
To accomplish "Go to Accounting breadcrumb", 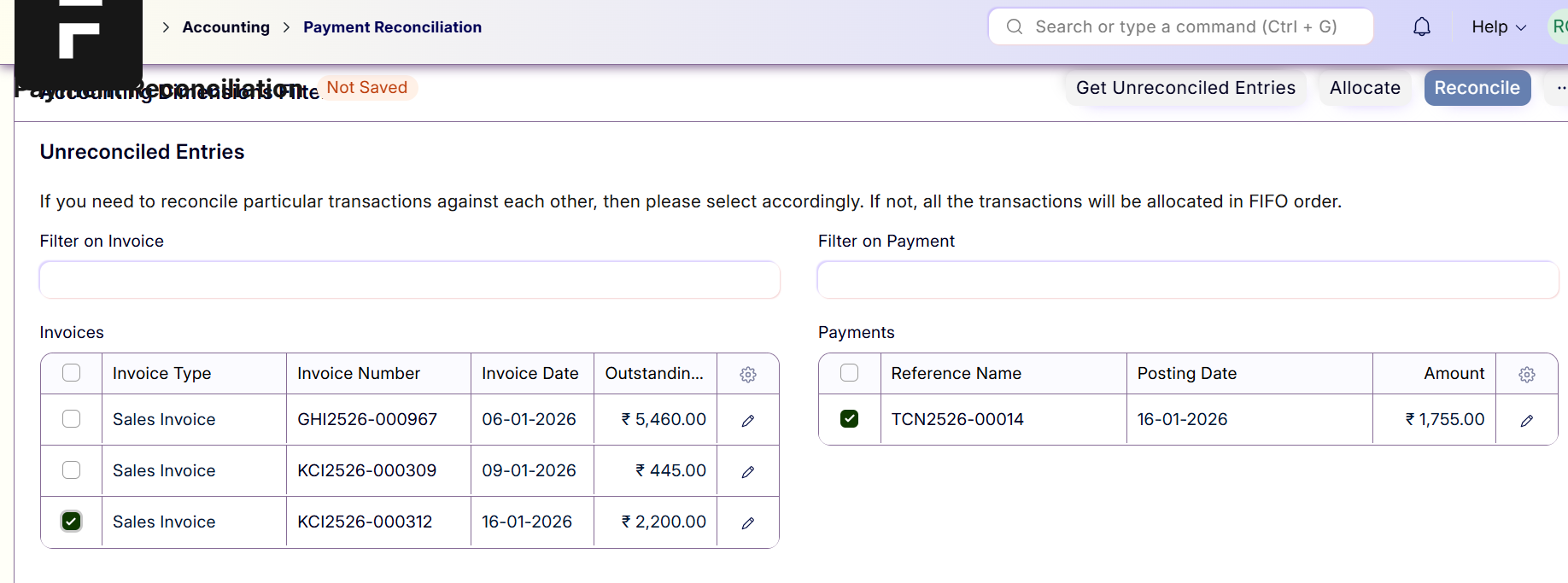I will (x=225, y=27).
